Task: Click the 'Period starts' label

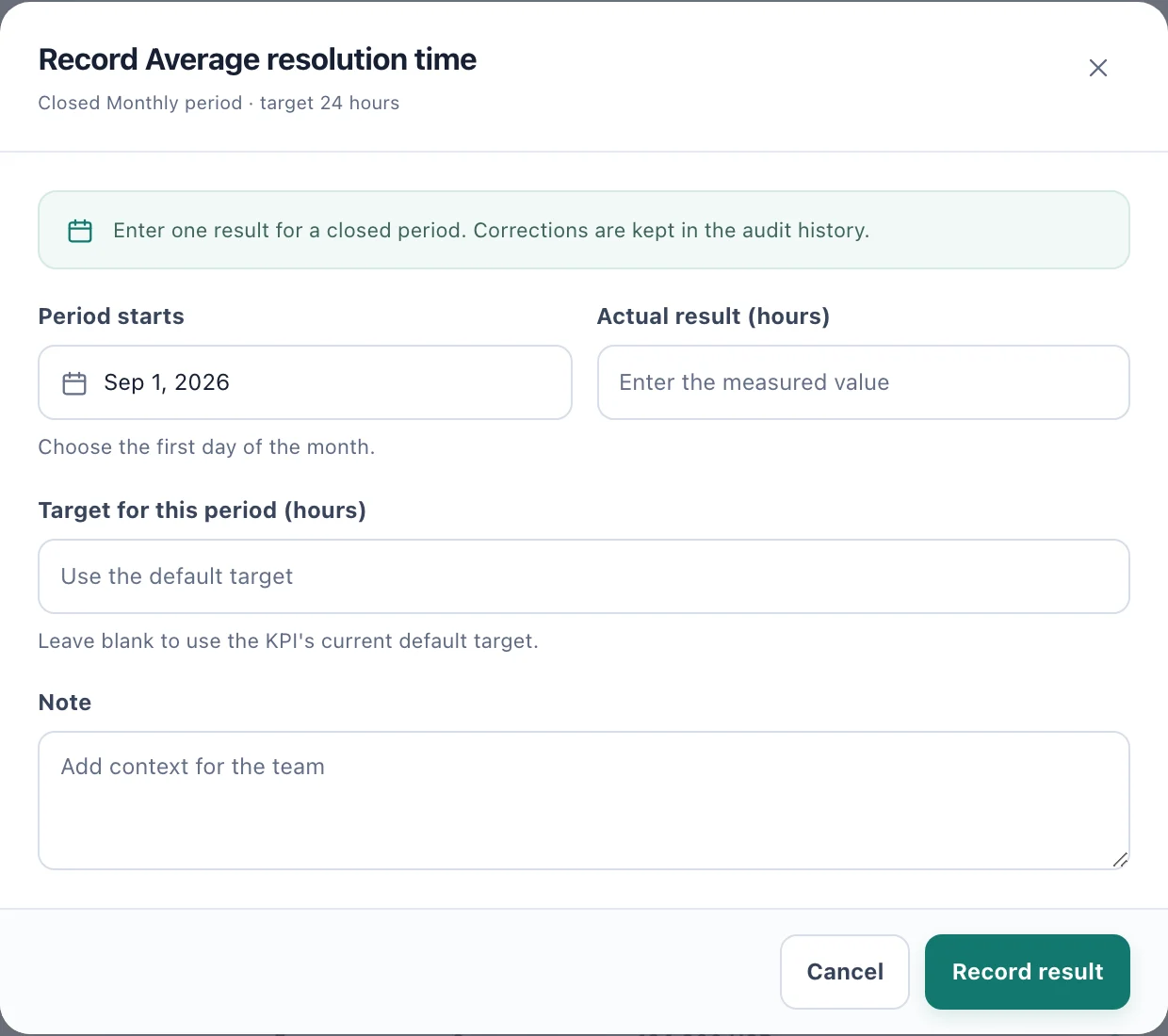Action: 111,316
